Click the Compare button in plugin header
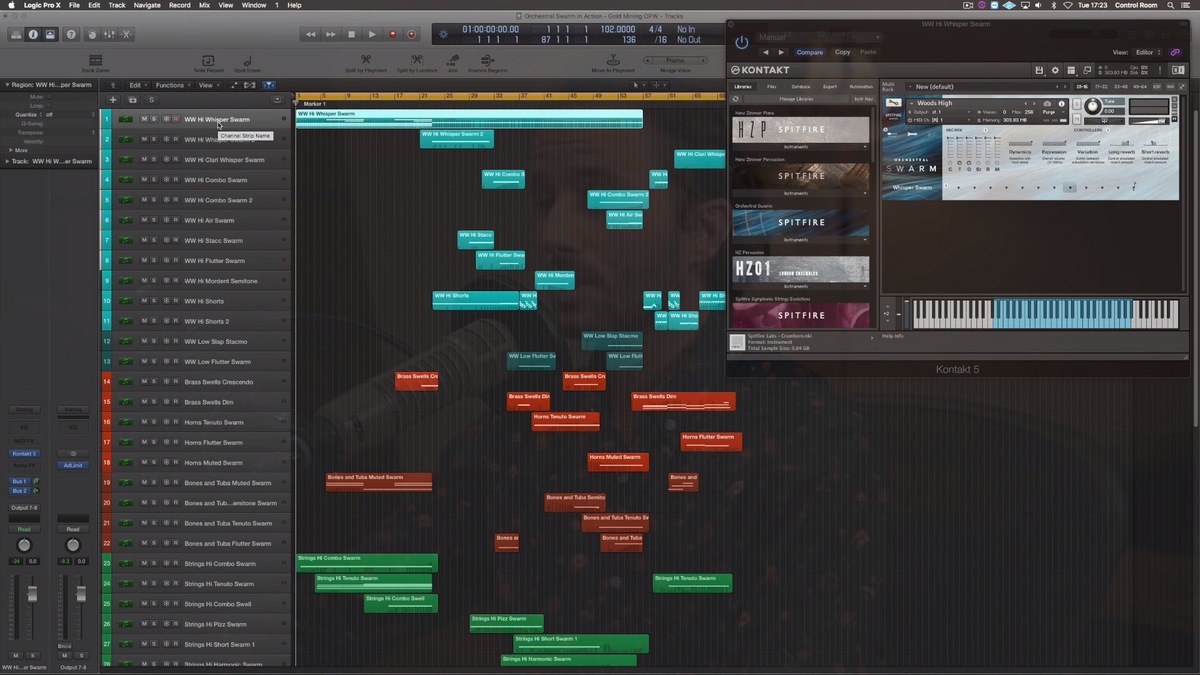The height and width of the screenshot is (675, 1200). pyautogui.click(x=810, y=52)
